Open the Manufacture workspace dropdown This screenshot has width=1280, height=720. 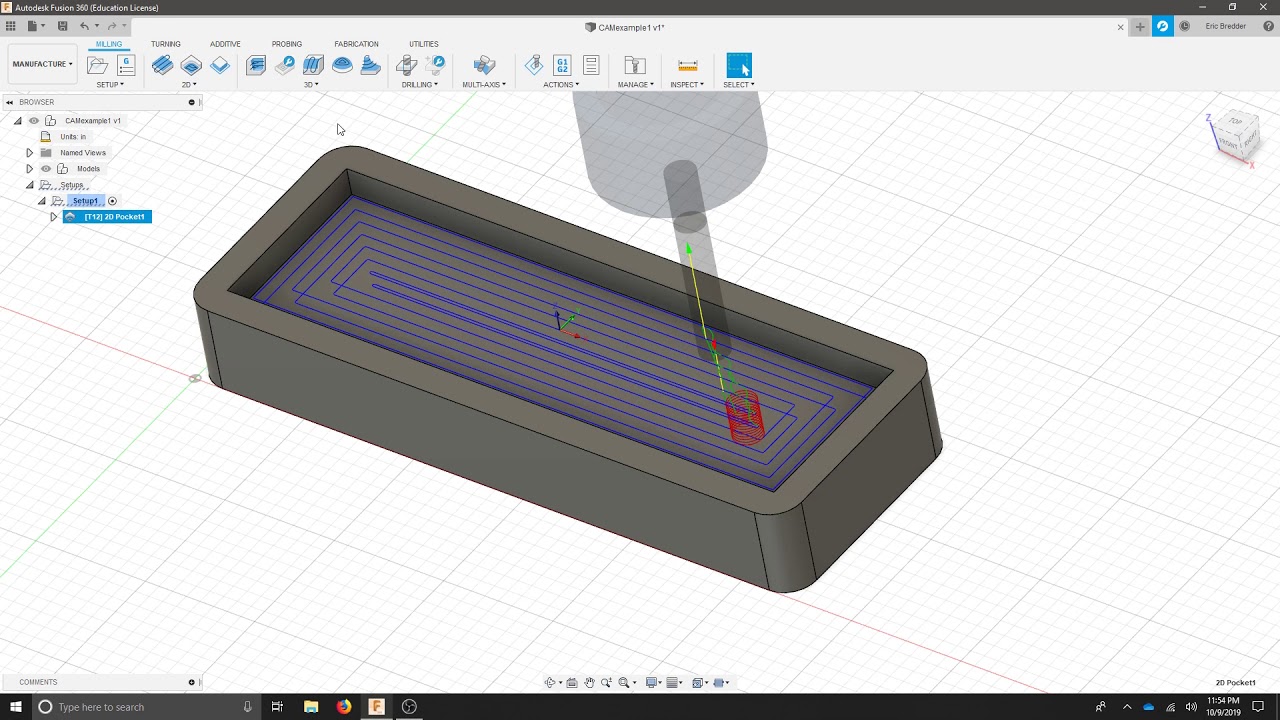click(x=42, y=64)
